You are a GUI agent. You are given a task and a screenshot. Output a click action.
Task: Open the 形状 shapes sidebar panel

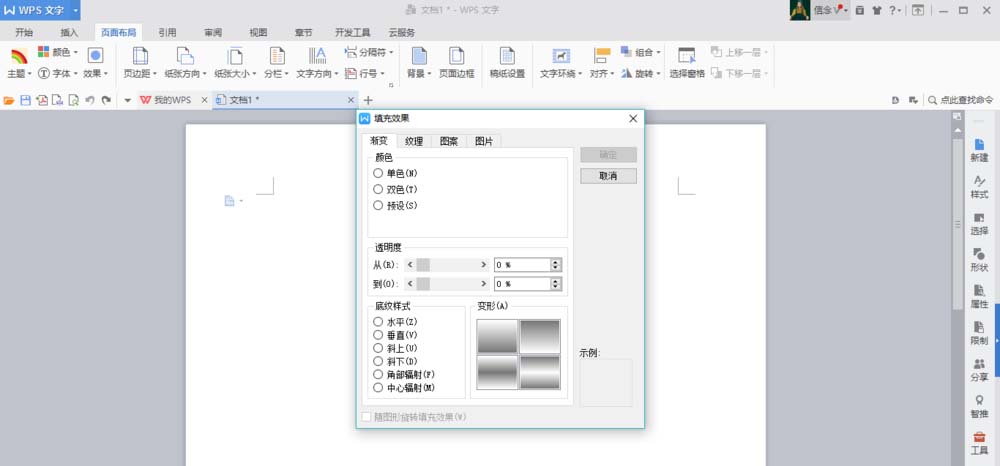click(979, 260)
